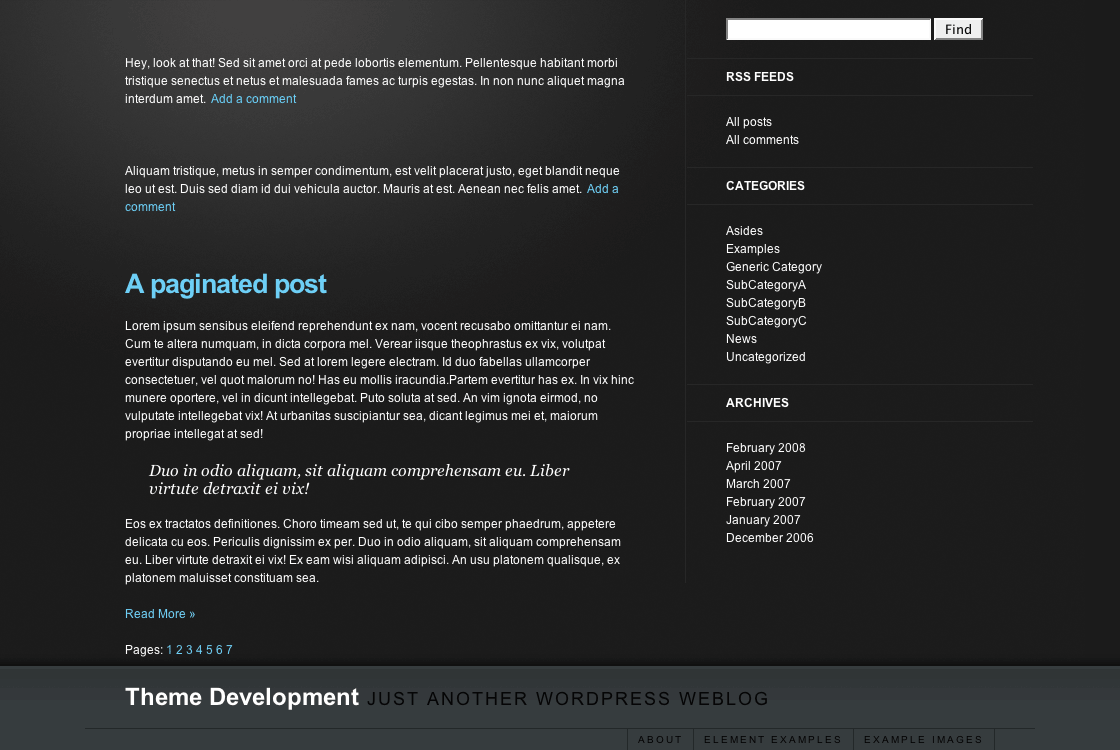Open the All posts RSS feed
This screenshot has width=1120, height=750.
[x=748, y=121]
